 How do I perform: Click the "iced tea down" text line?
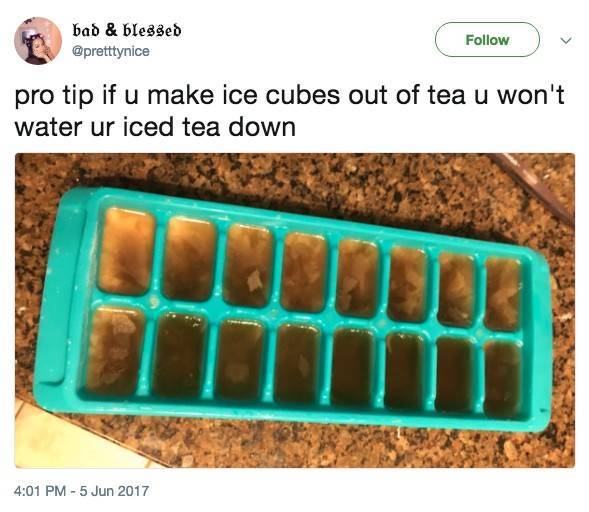208,127
